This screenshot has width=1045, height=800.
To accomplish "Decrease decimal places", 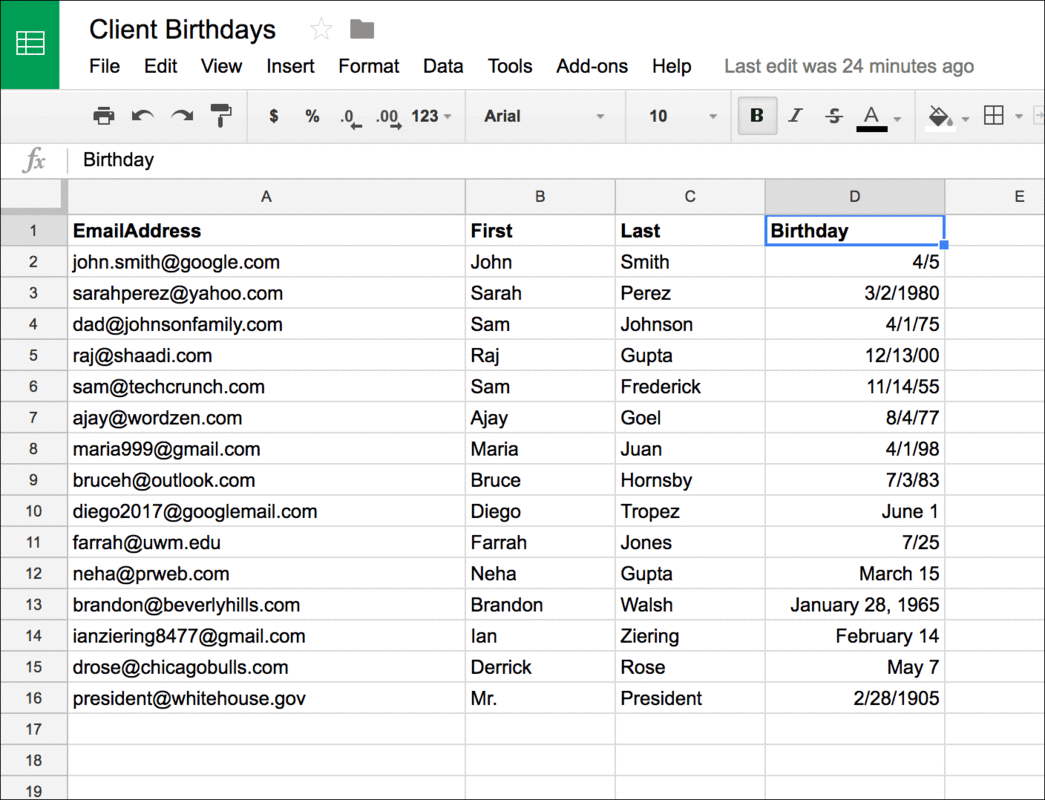I will (349, 115).
